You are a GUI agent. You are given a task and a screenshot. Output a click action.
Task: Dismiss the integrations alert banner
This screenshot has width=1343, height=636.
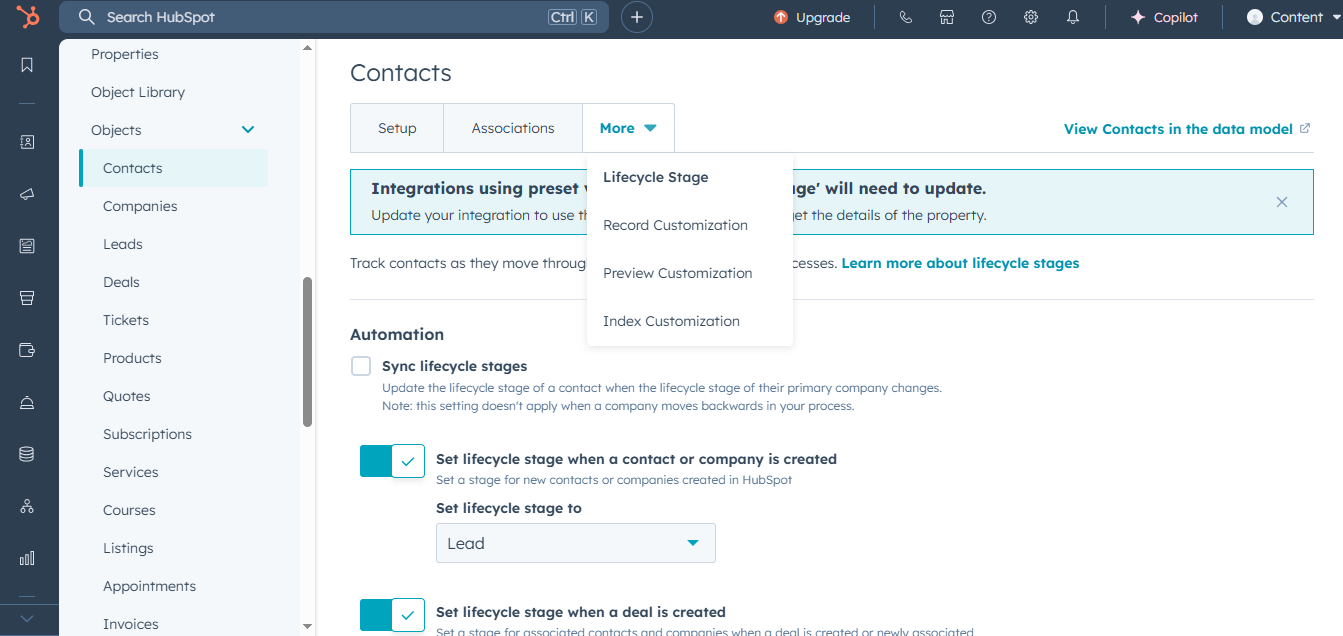[x=1282, y=202]
